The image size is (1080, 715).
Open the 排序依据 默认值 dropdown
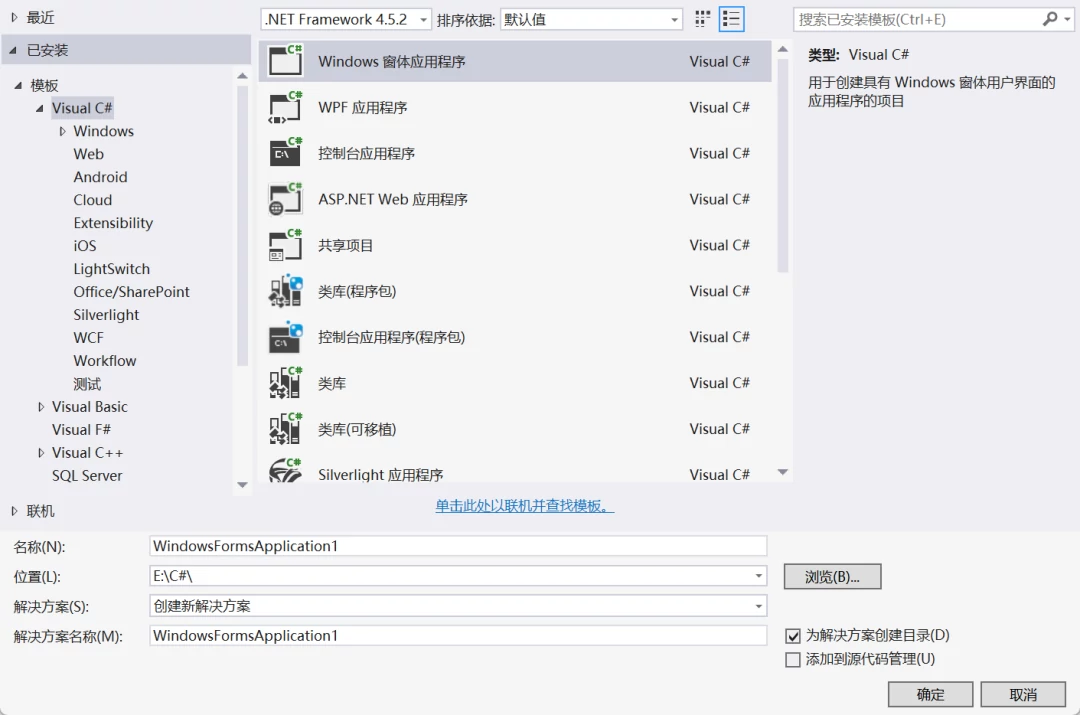click(591, 19)
